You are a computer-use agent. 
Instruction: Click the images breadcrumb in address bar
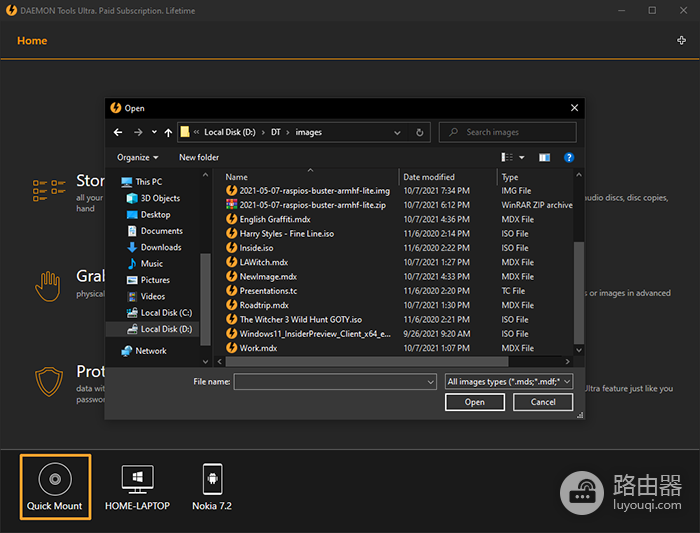click(x=308, y=133)
